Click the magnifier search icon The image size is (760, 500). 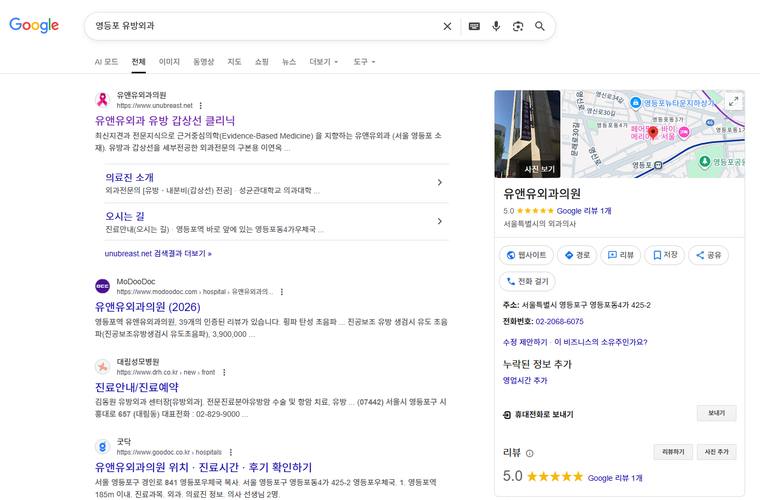coord(539,26)
